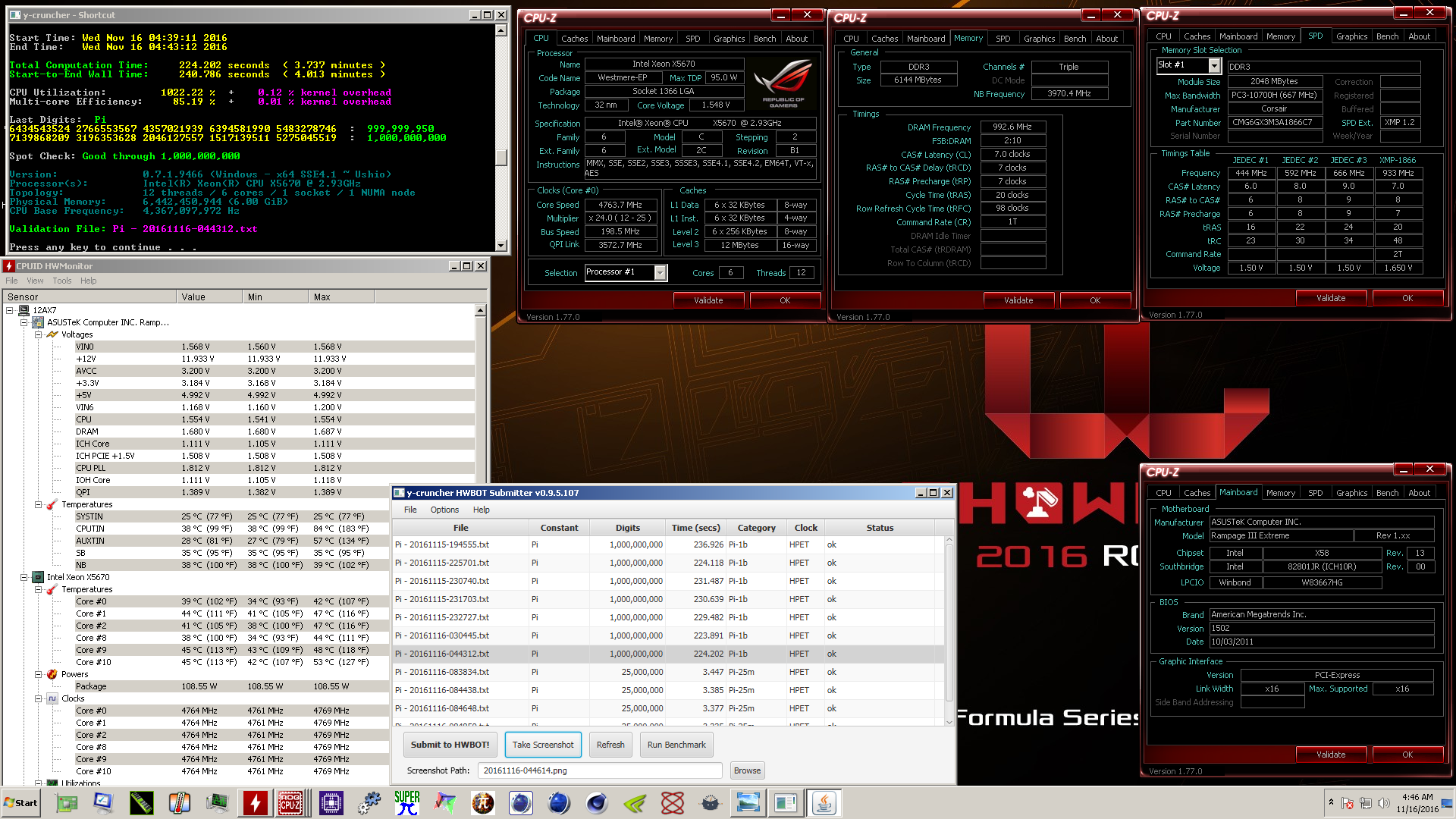Click the green RAM stick taskbar icon
1456x819 pixels.
point(142,803)
